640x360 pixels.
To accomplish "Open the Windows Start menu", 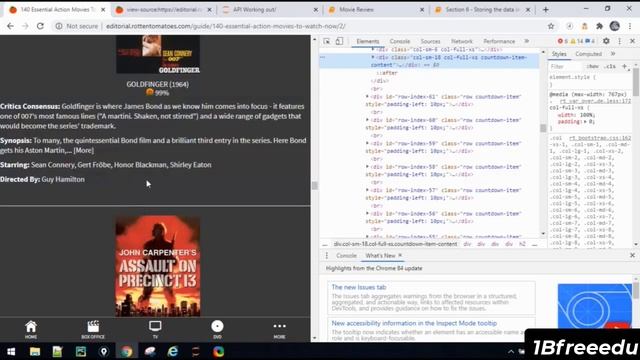I will (11, 351).
